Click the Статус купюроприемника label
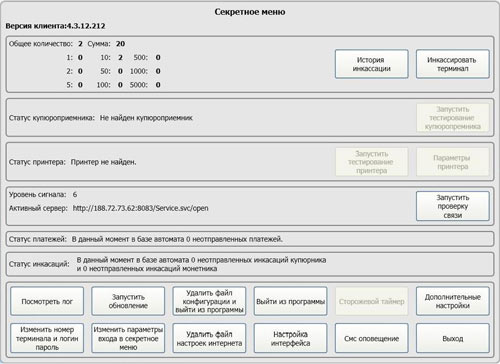500x364 pixels. click(x=52, y=118)
